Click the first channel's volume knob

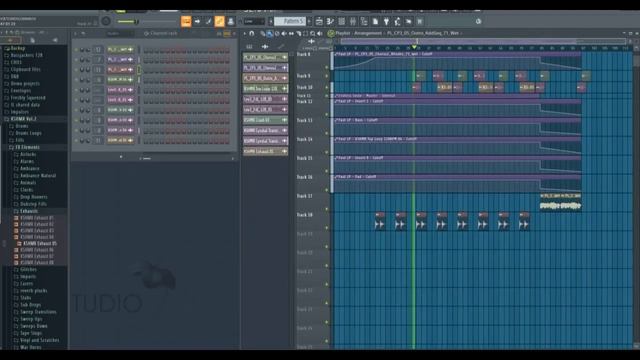tap(88, 49)
